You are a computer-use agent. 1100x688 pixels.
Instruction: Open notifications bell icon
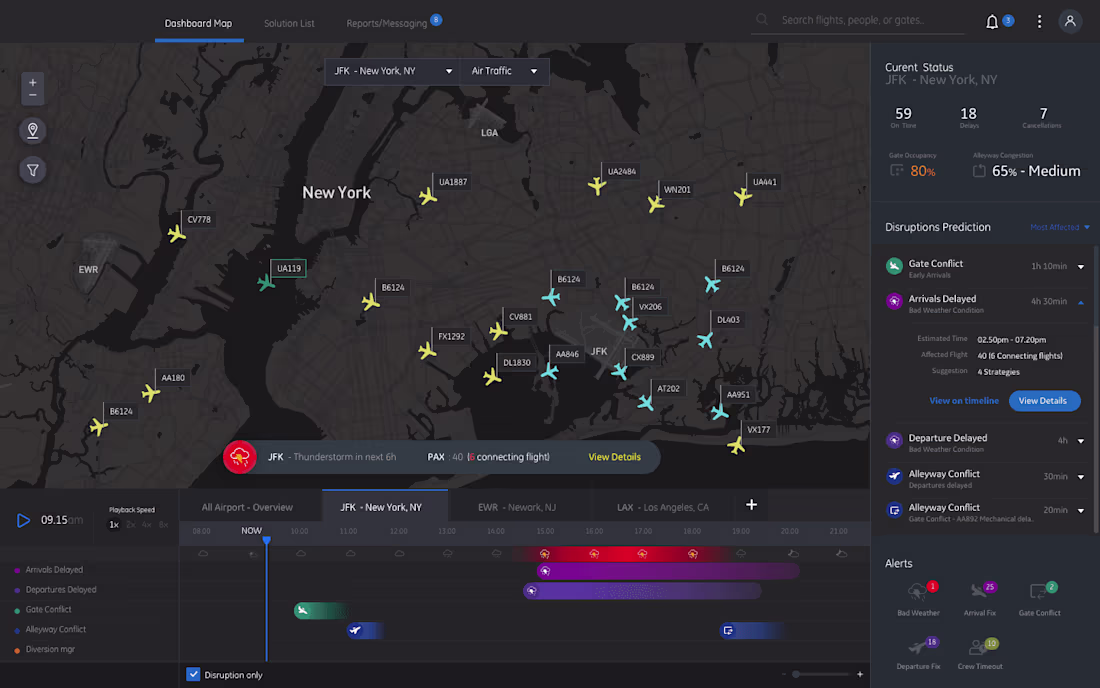click(992, 22)
